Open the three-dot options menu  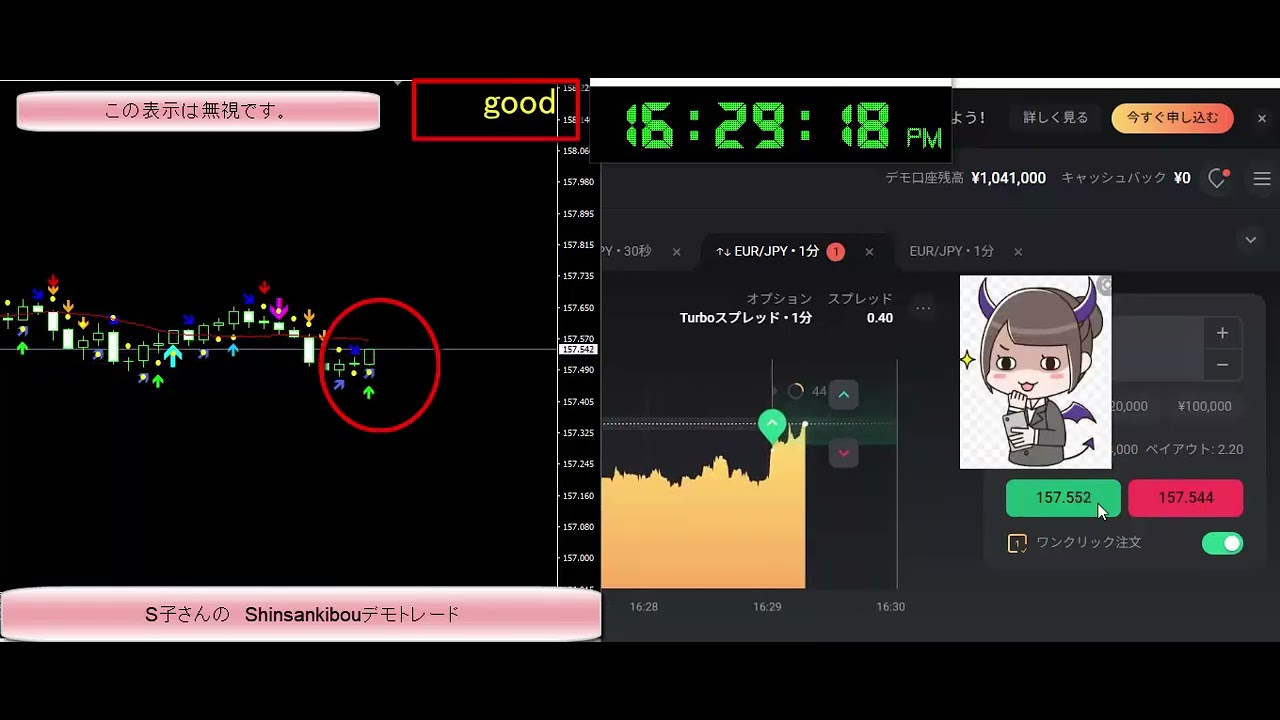(923, 308)
